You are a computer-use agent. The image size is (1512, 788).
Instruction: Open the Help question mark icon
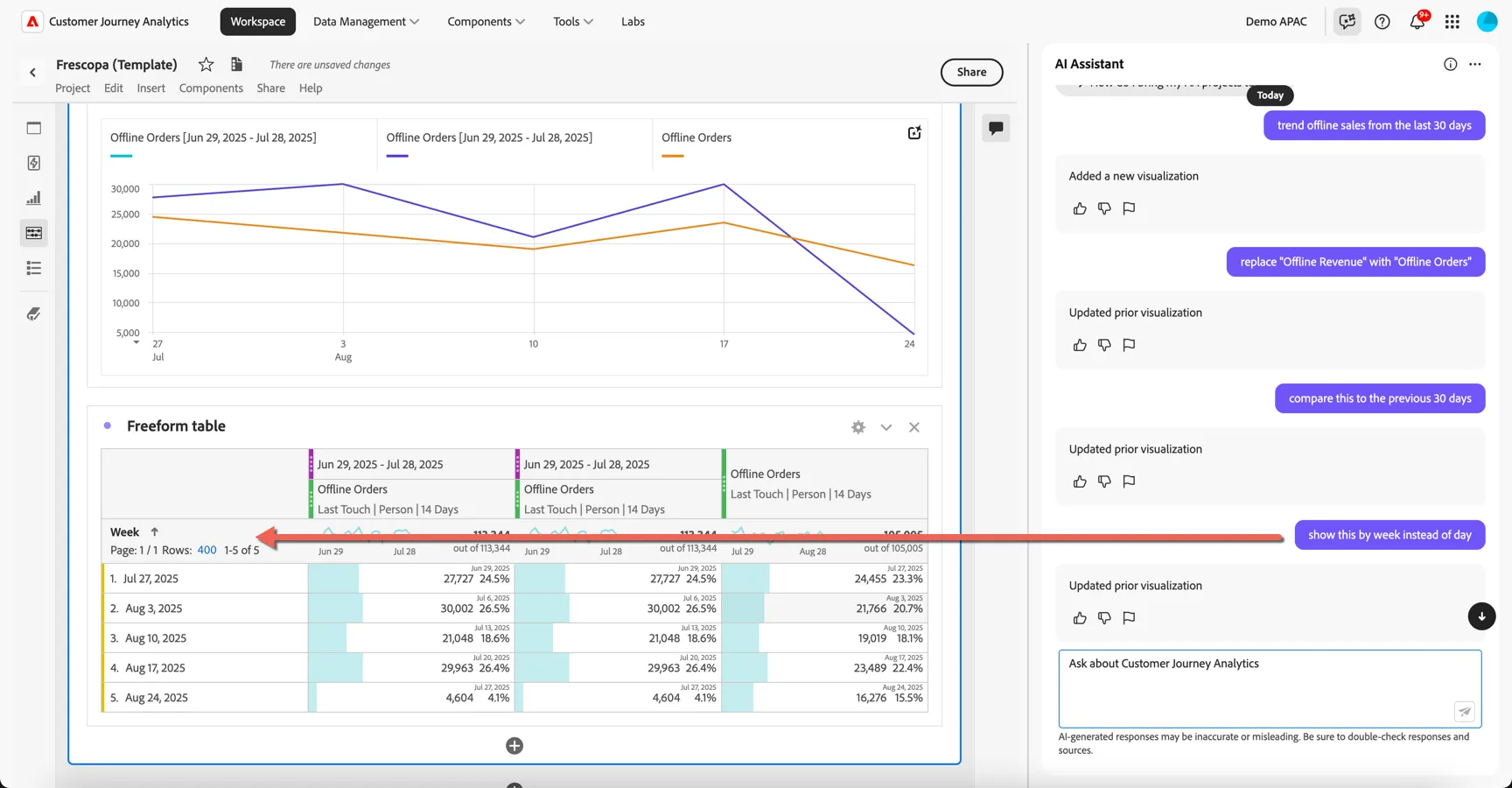tap(1382, 21)
